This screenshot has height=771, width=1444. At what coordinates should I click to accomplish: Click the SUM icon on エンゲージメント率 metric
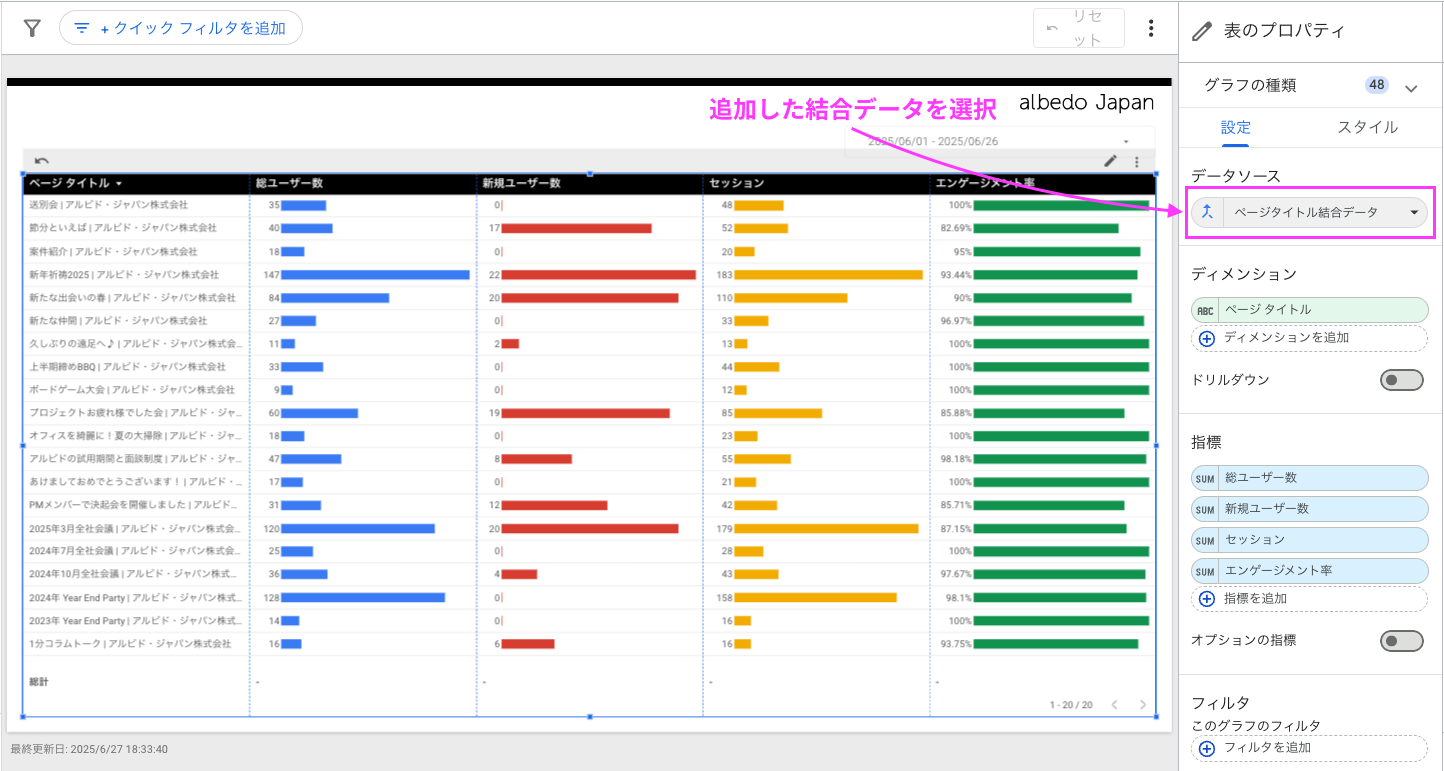click(x=1206, y=570)
